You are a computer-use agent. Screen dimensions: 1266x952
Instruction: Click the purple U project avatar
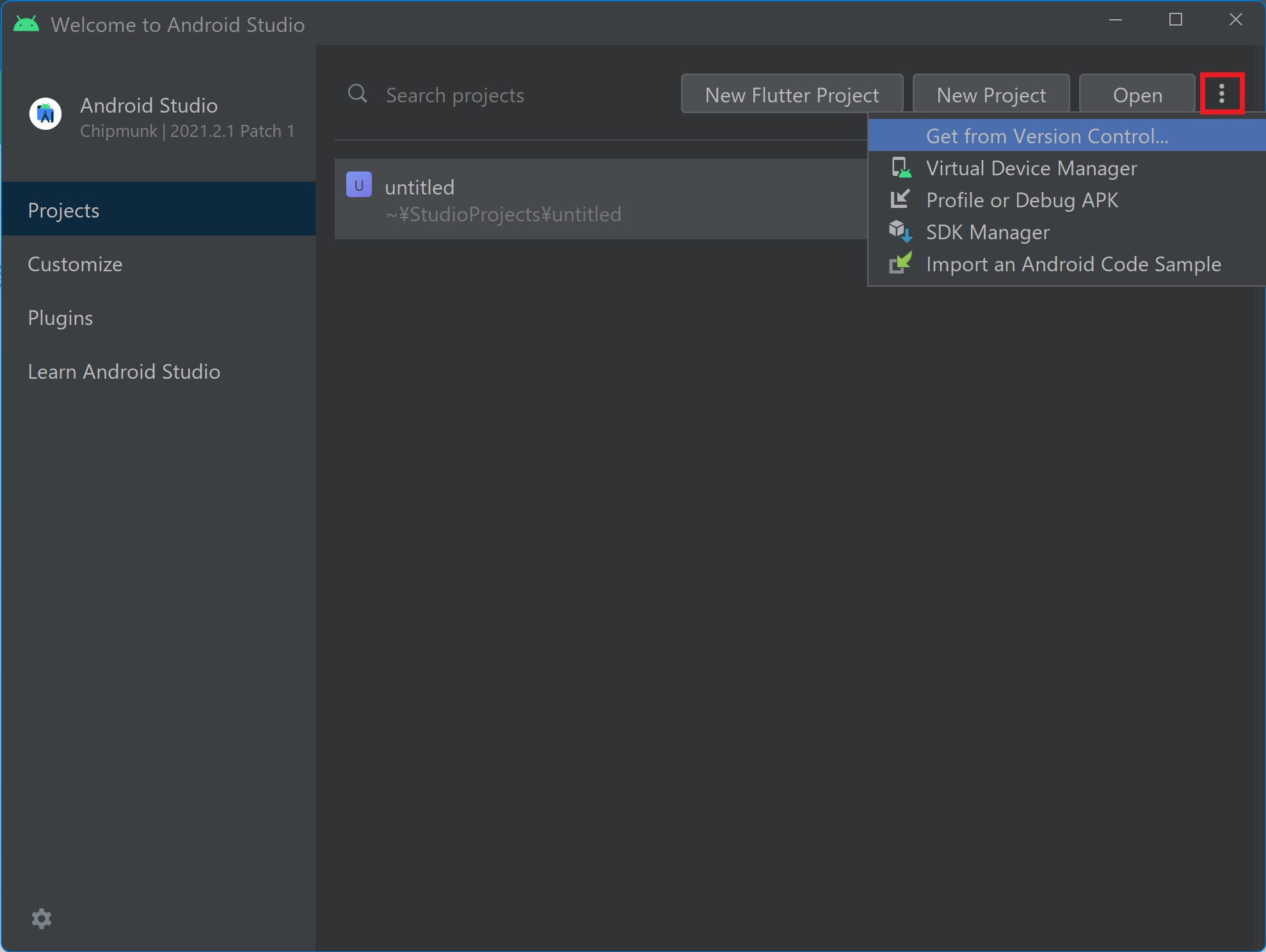click(x=359, y=184)
